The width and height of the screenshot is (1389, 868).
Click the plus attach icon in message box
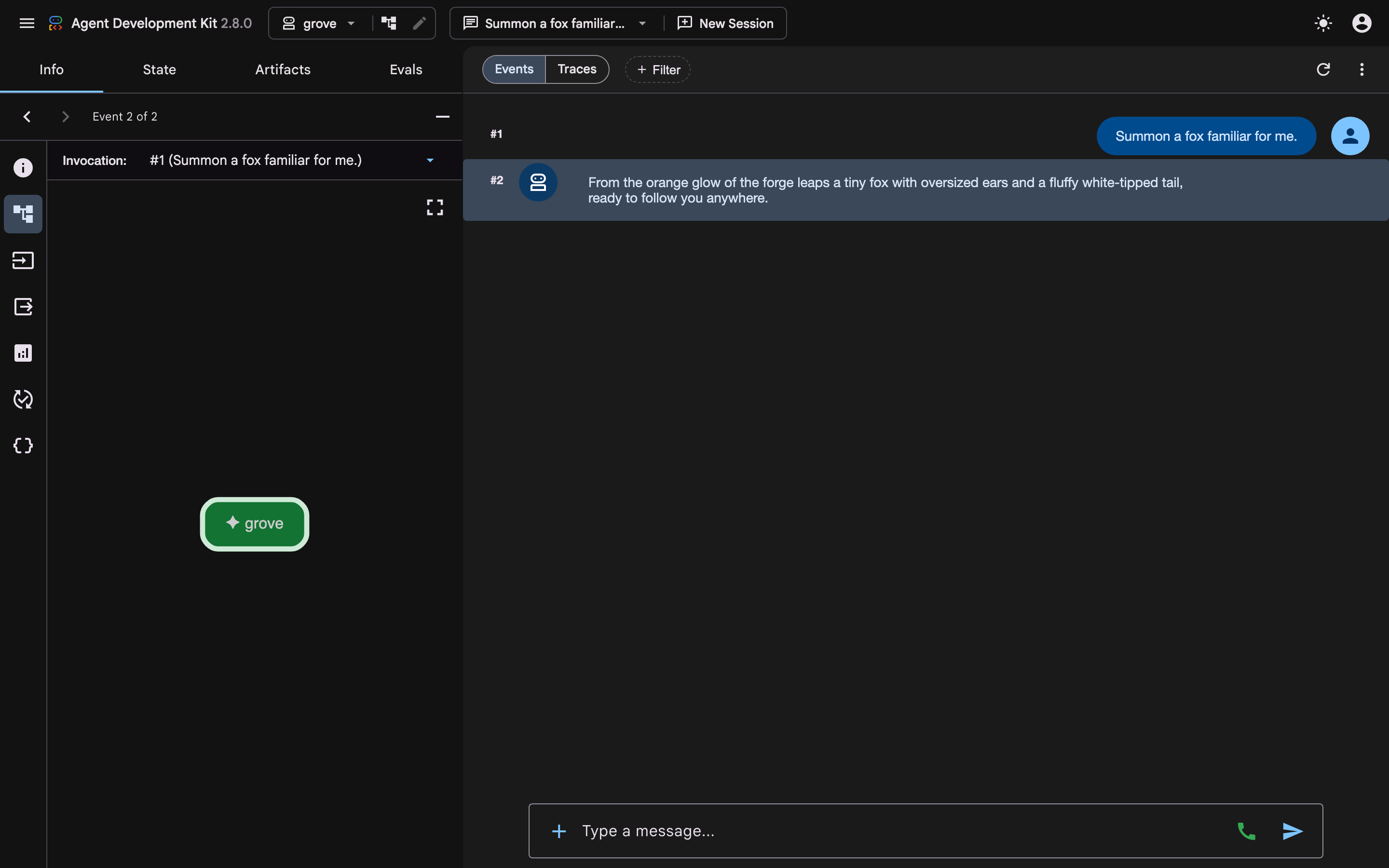(x=558, y=831)
